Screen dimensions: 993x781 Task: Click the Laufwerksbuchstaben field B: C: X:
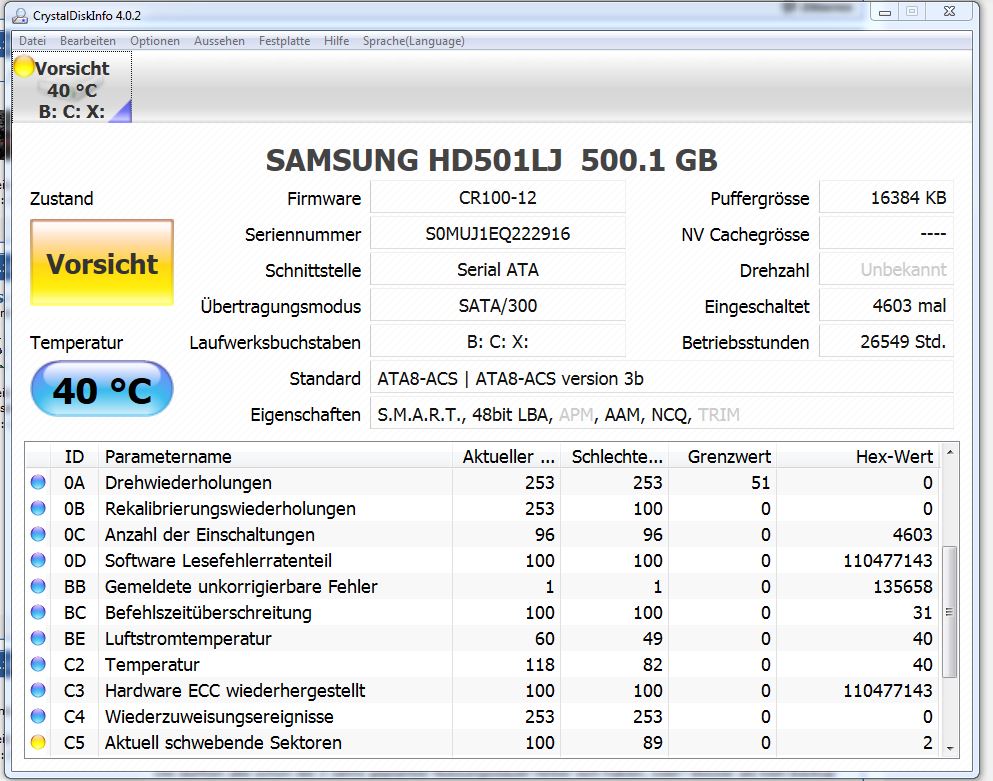(498, 342)
